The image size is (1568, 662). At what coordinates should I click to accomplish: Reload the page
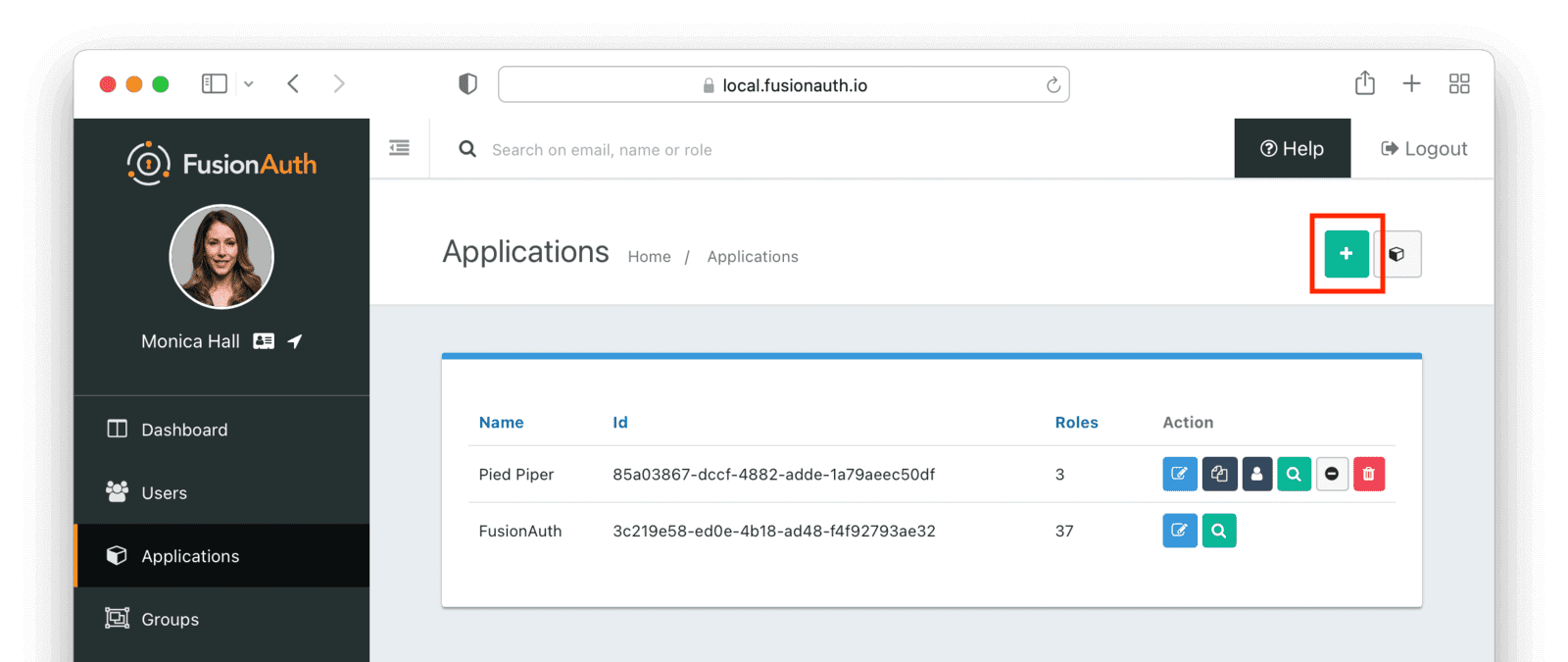pos(1053,85)
